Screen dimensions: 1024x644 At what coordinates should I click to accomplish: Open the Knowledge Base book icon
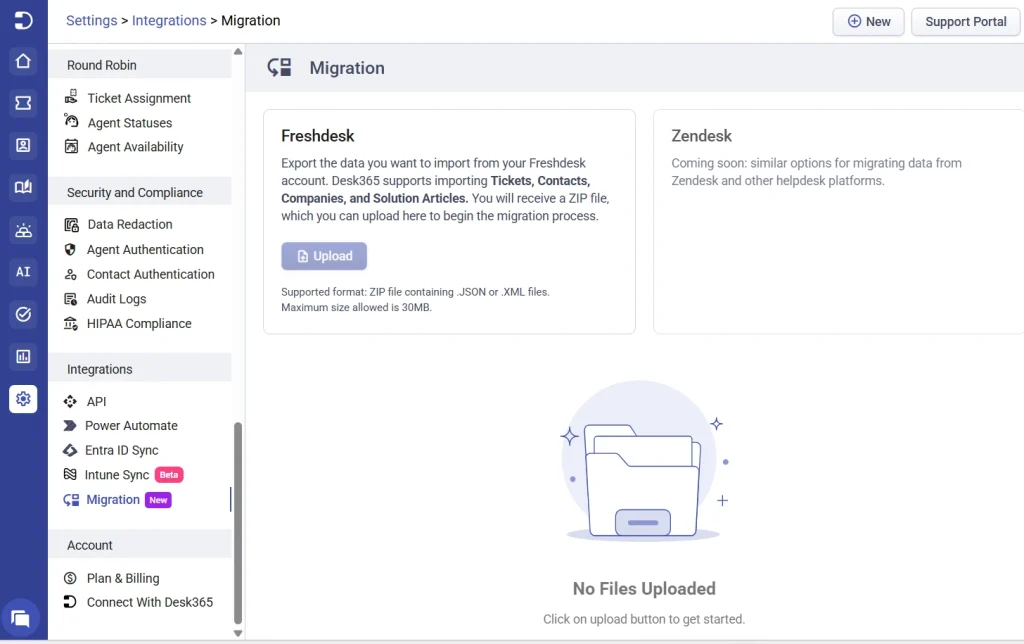[23, 187]
